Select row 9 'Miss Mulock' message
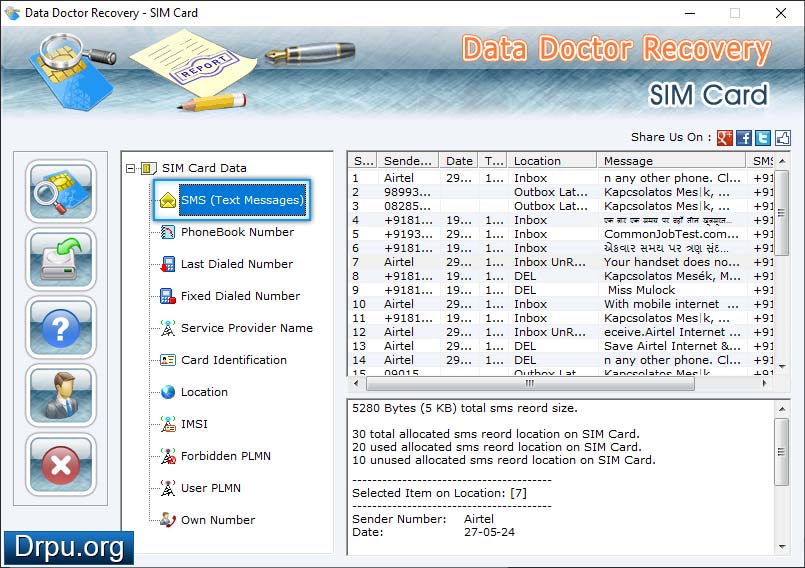 click(x=641, y=290)
